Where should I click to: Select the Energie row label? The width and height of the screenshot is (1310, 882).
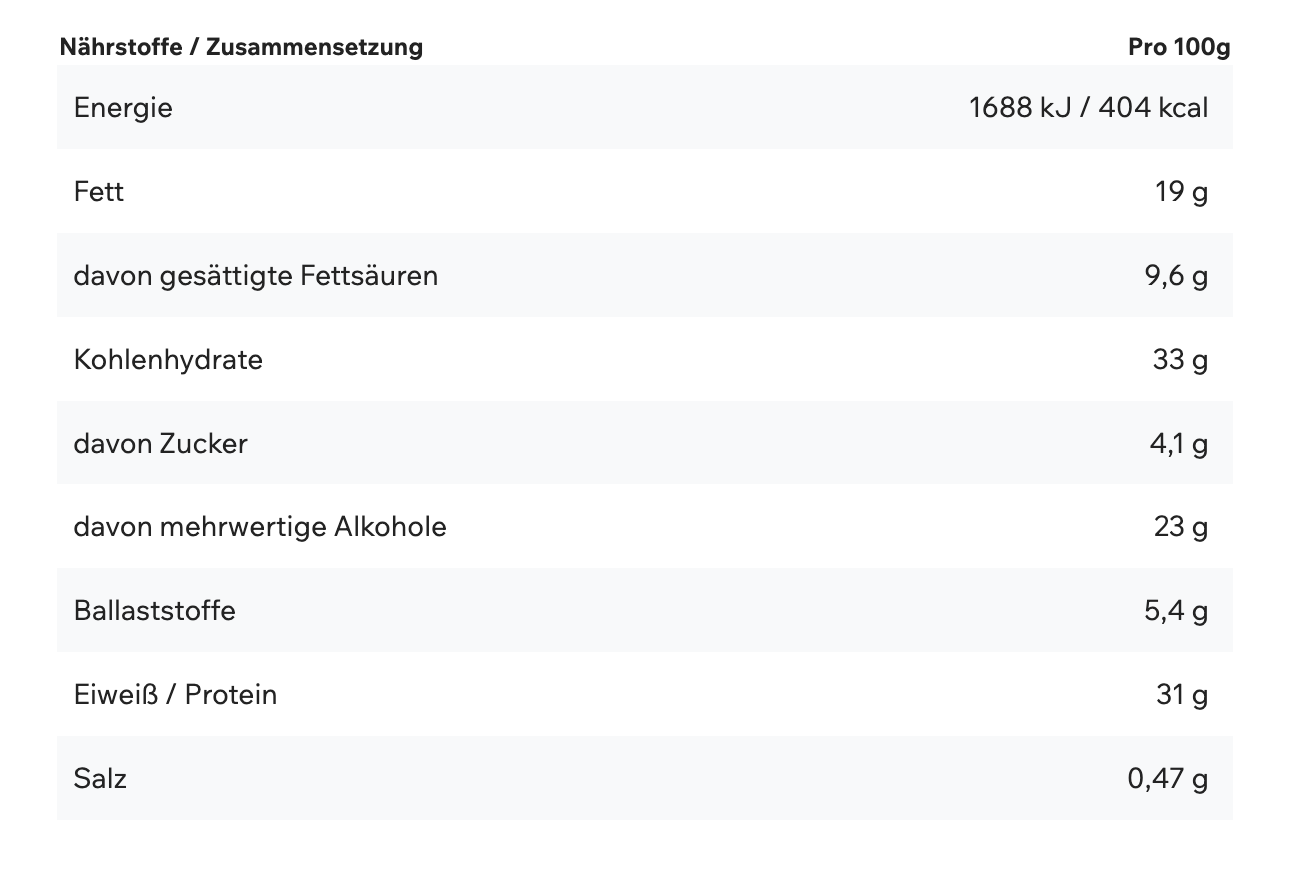(x=123, y=108)
